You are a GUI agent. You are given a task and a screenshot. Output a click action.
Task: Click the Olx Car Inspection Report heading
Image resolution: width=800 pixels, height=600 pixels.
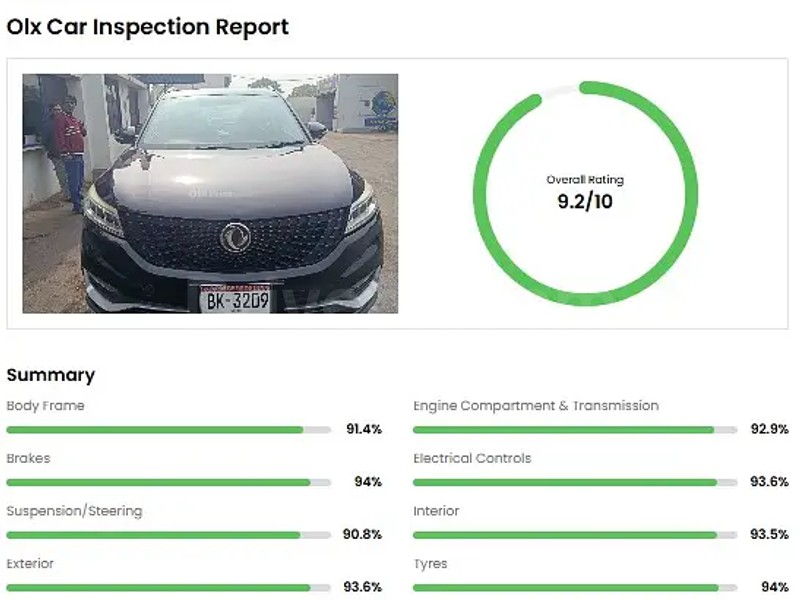(x=148, y=27)
